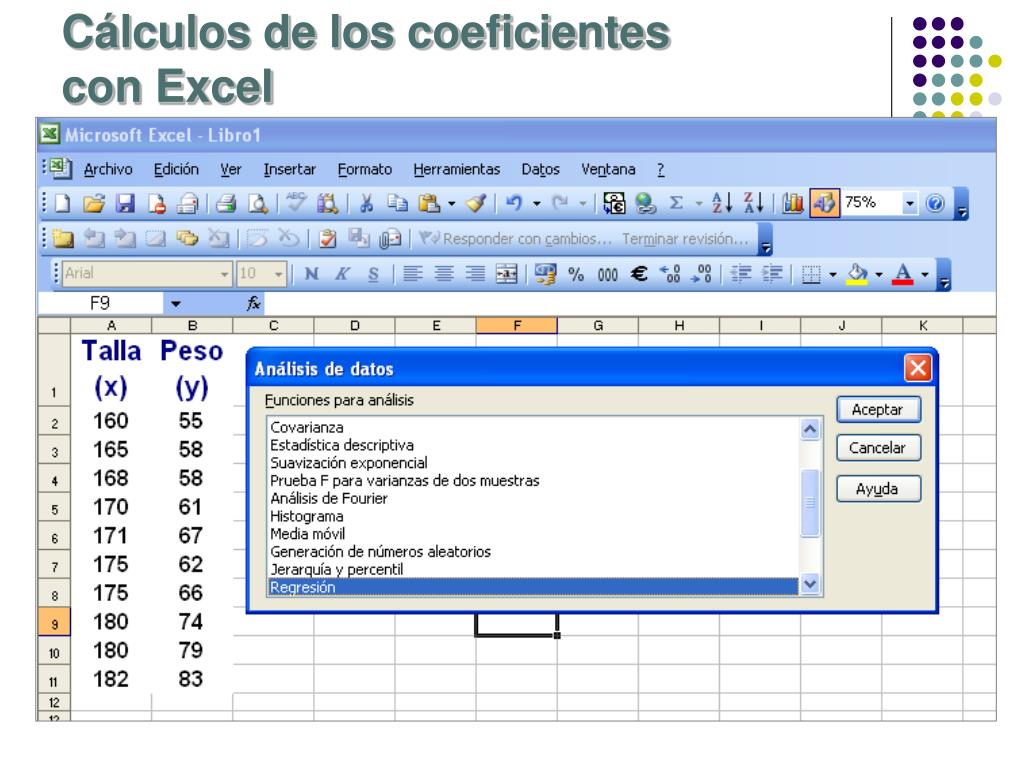Click the list scroll down arrow
The width and height of the screenshot is (1024, 768).
pyautogui.click(x=810, y=584)
